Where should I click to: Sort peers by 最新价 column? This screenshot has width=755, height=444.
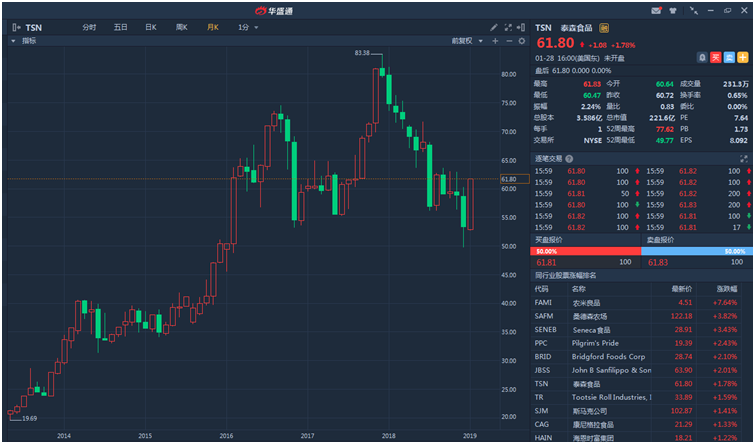(x=682, y=289)
